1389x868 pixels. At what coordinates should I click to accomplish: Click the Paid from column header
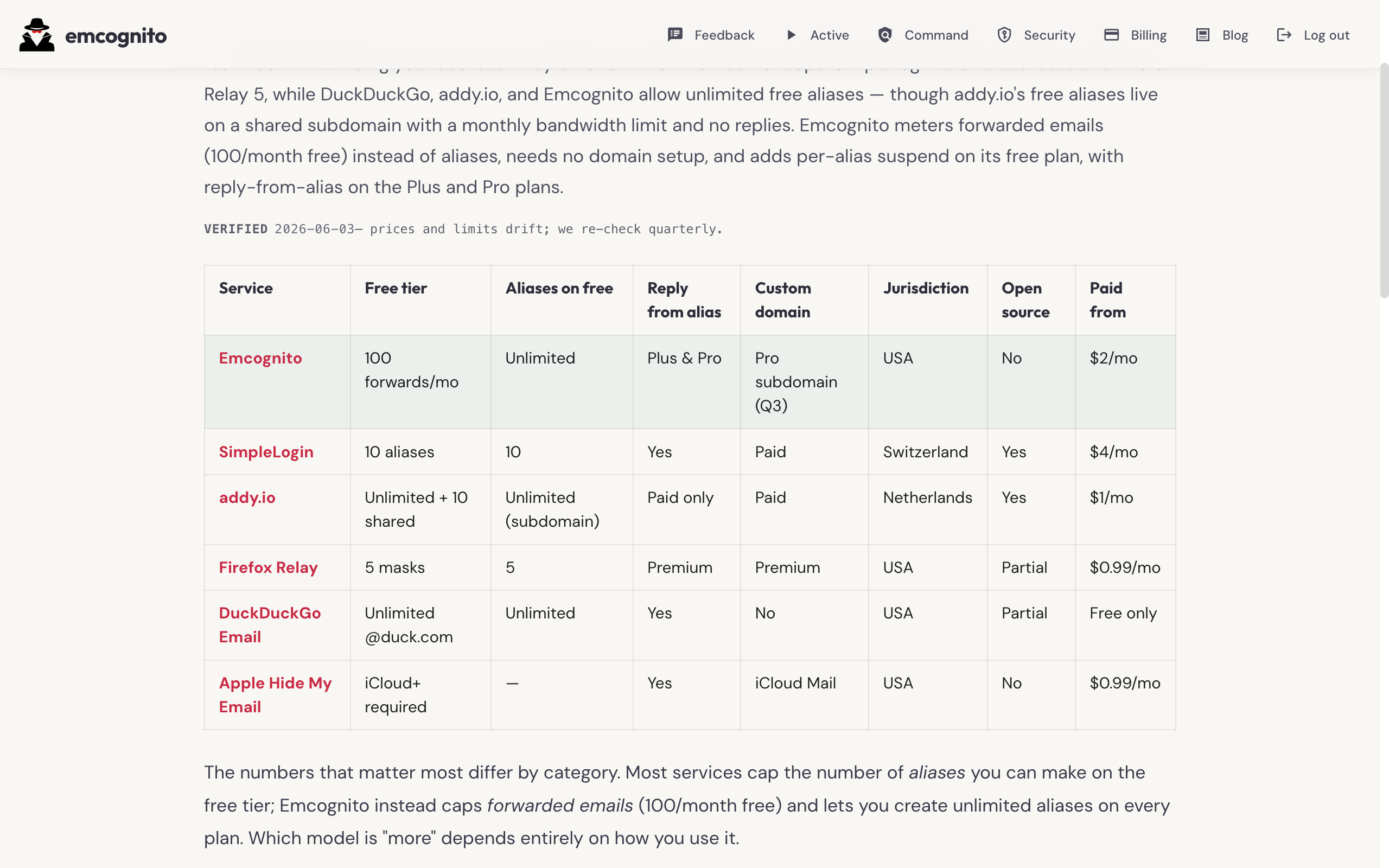tap(1125, 300)
